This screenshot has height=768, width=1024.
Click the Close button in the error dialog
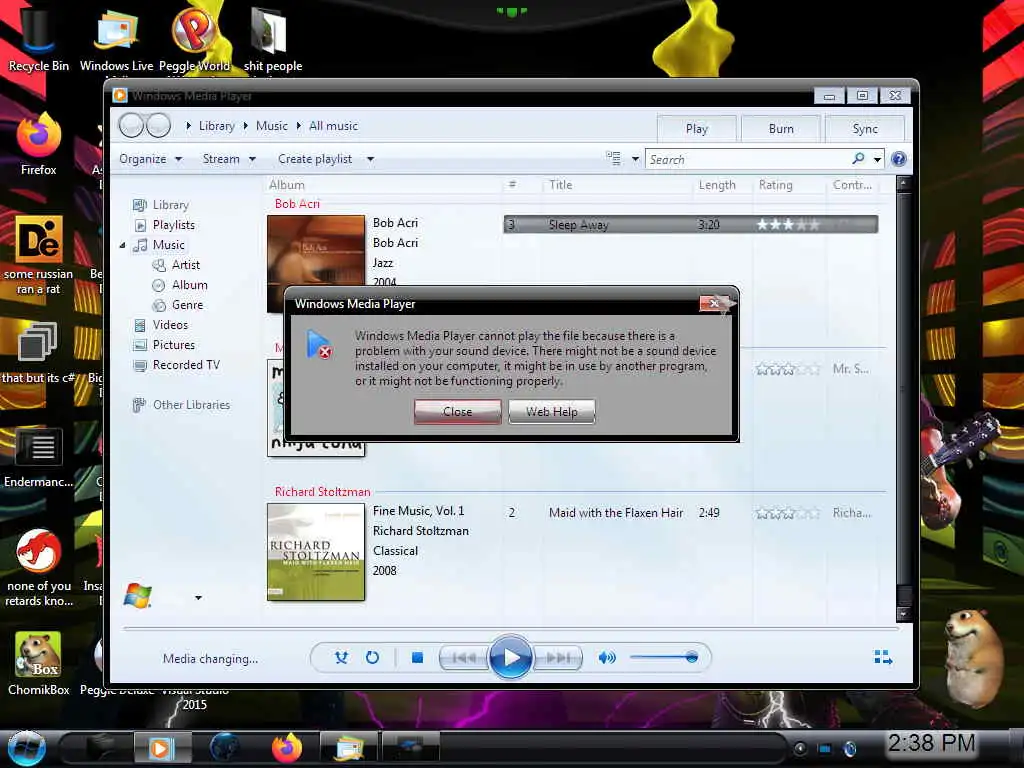point(457,411)
